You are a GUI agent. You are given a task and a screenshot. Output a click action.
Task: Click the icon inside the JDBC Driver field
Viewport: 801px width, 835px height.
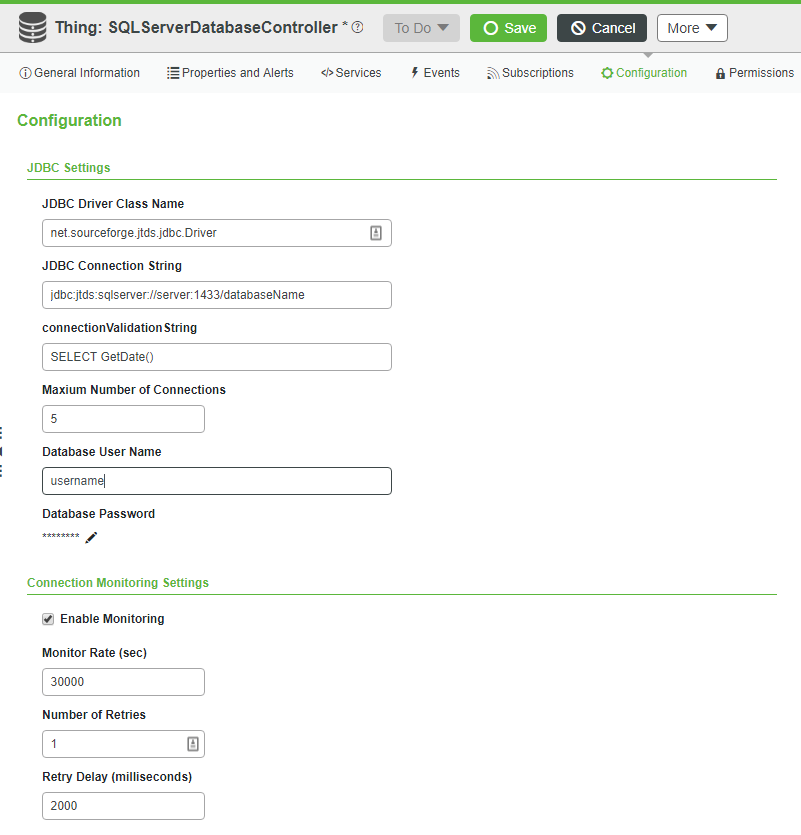click(x=375, y=232)
